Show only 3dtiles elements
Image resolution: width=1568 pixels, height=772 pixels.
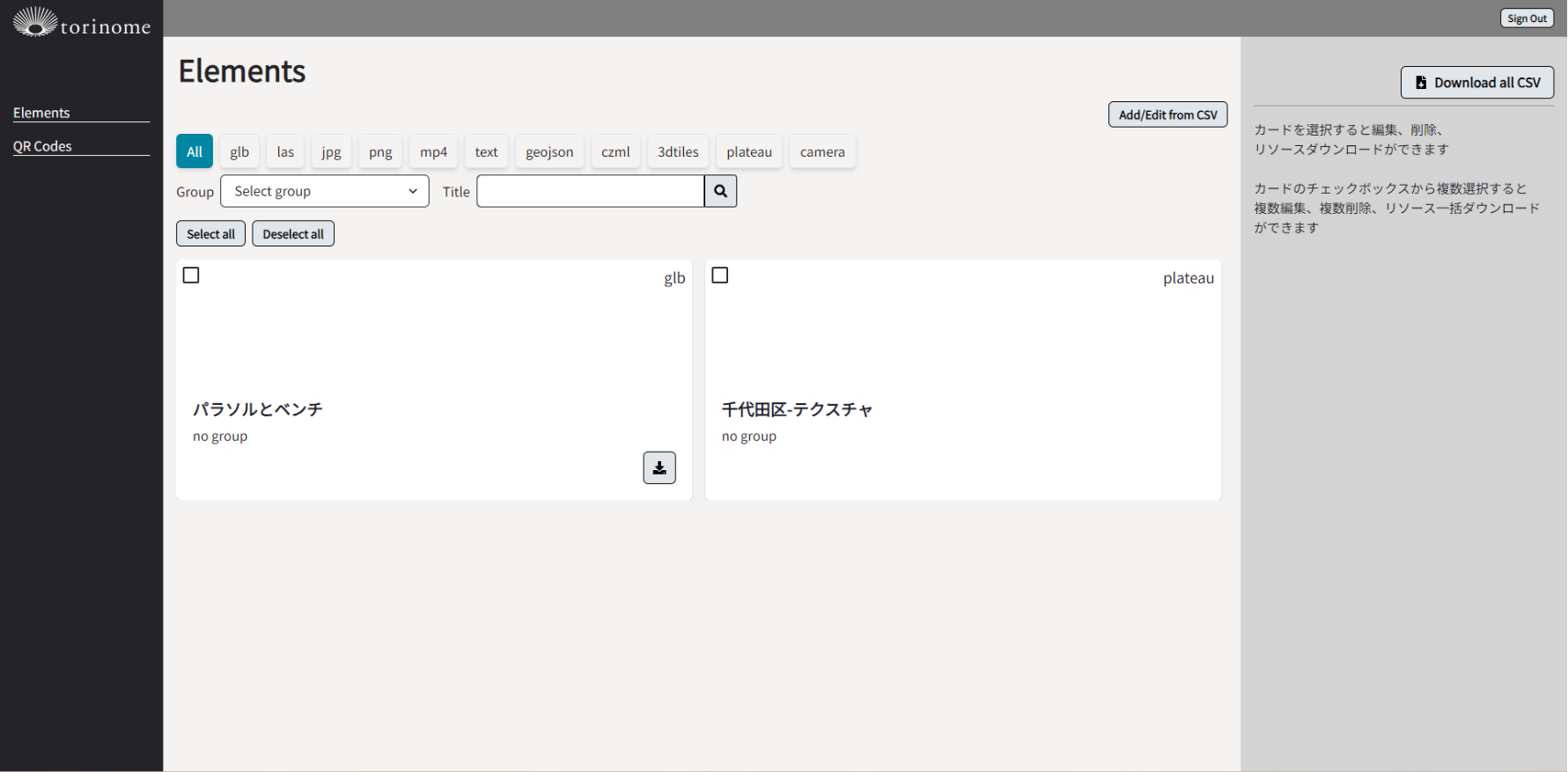[677, 151]
